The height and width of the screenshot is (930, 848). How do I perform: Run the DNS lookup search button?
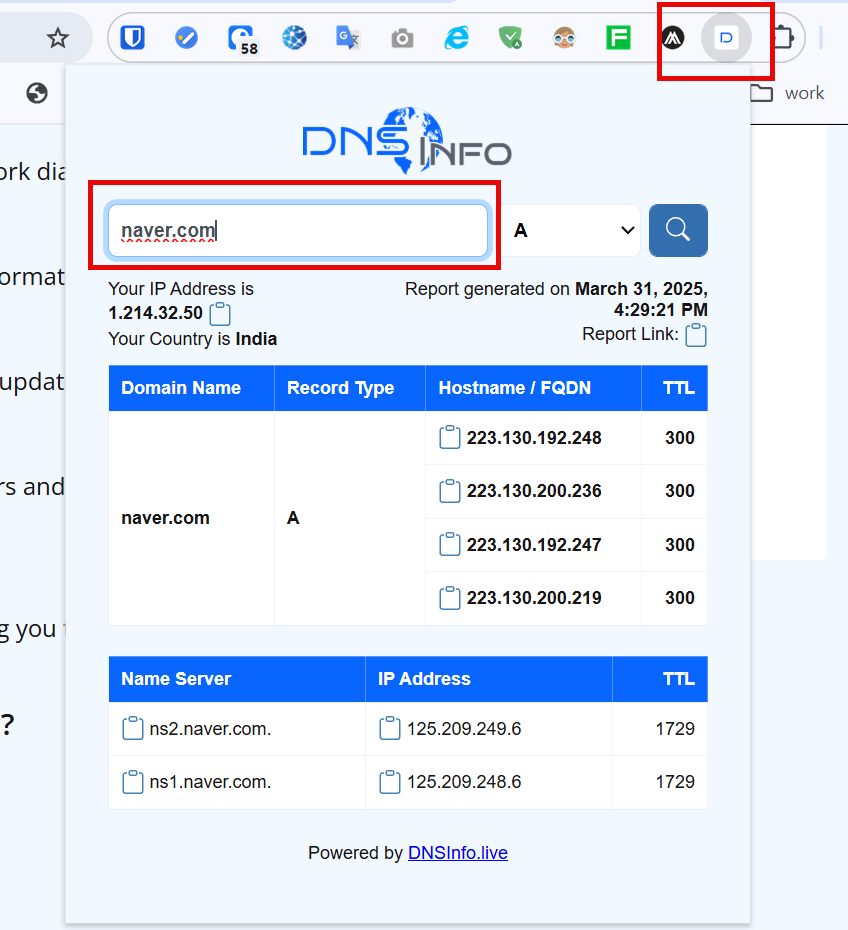click(x=678, y=230)
